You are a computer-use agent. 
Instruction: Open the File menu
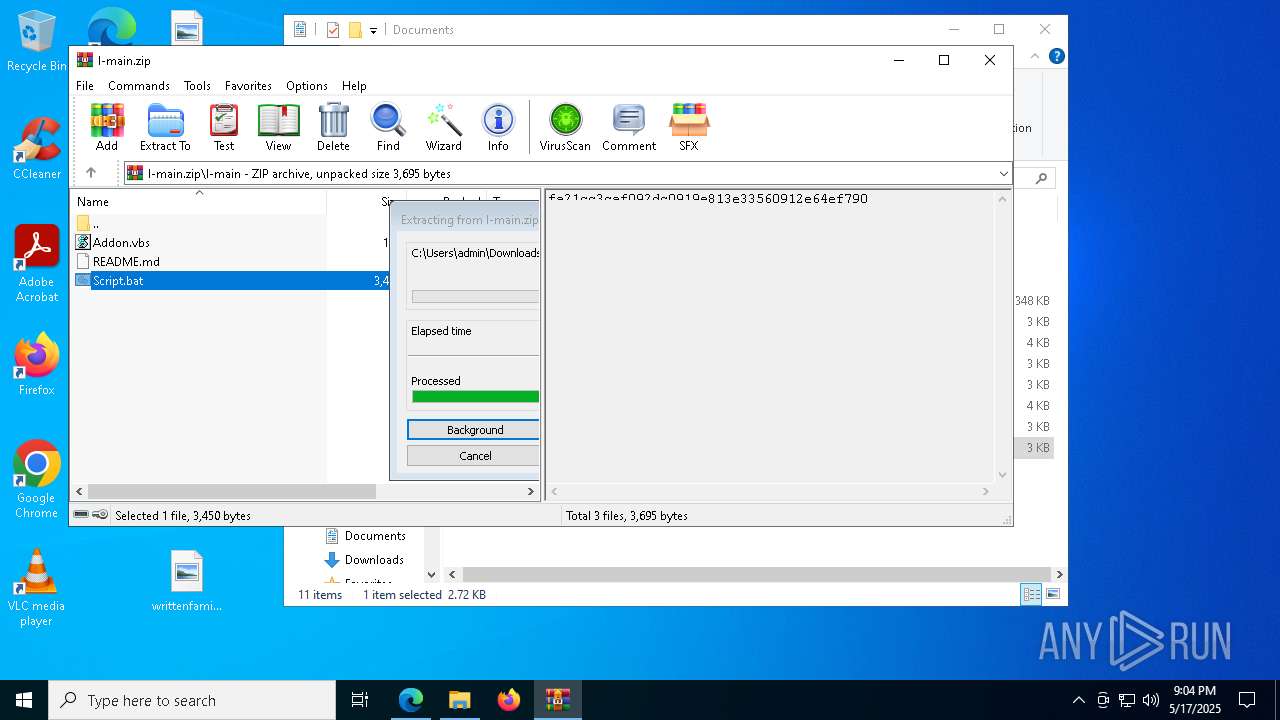[85, 86]
